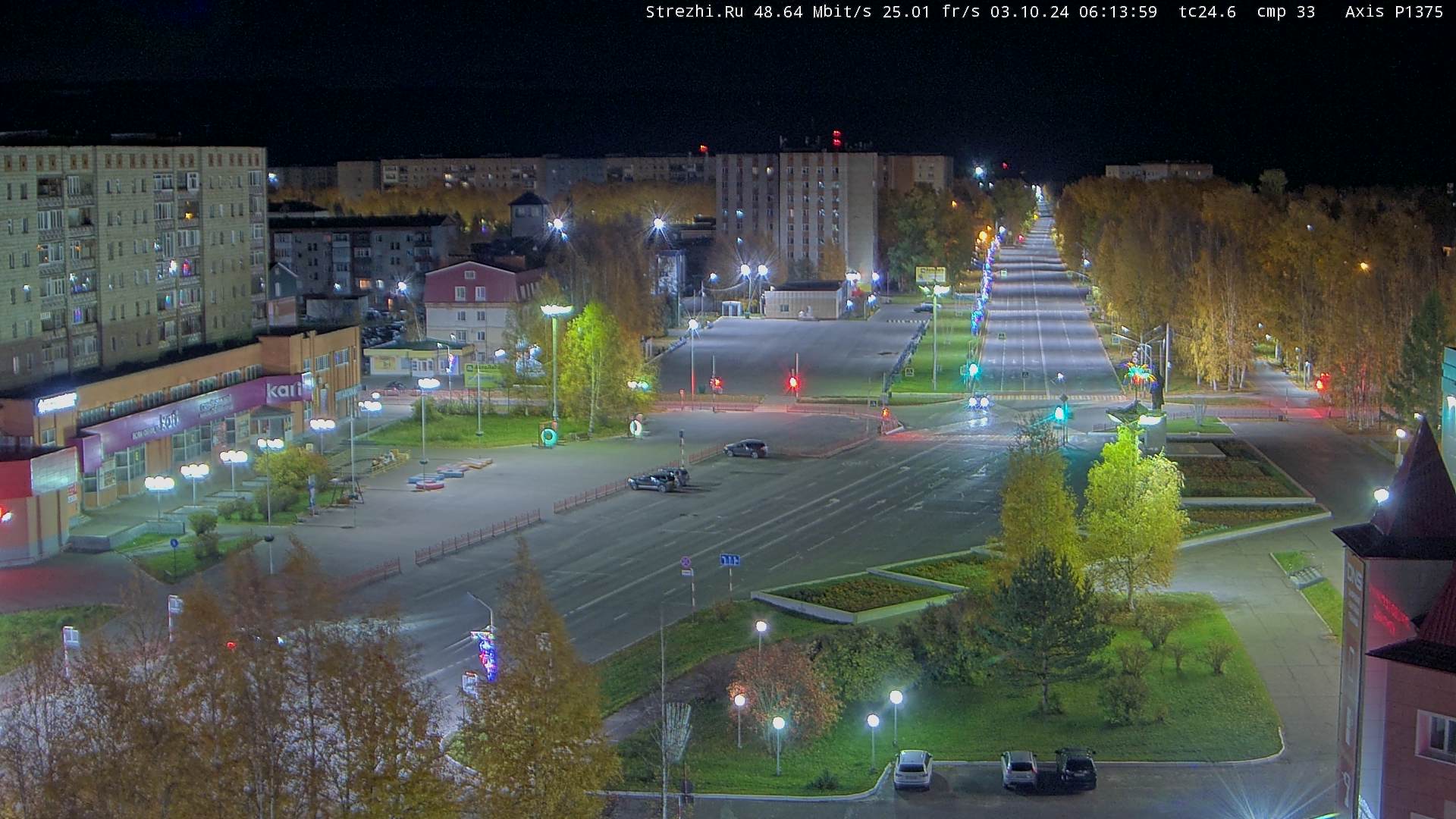
Task: Click the time stamp "06:13:59"
Action: tap(1119, 12)
